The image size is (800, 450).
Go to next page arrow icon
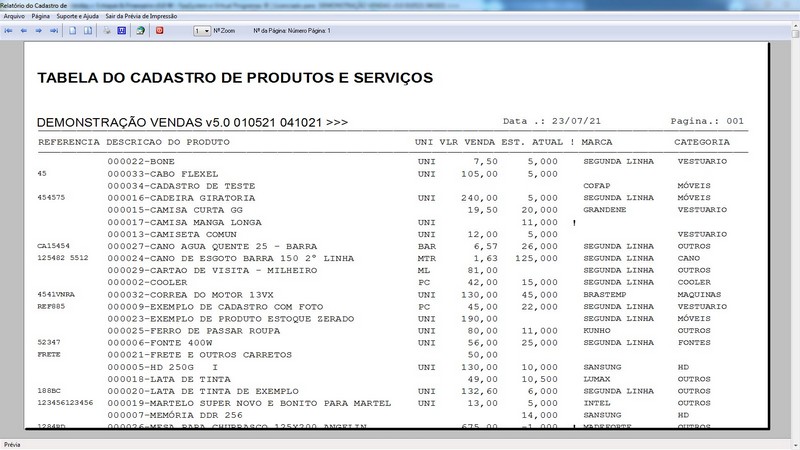coord(39,31)
